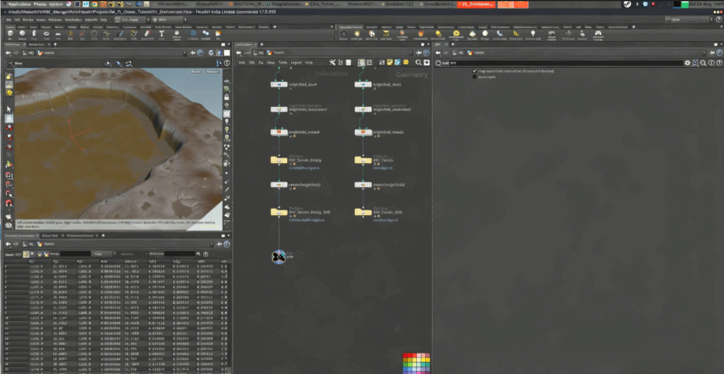
Task: Select the Tube shelf tool
Action: click(34, 35)
